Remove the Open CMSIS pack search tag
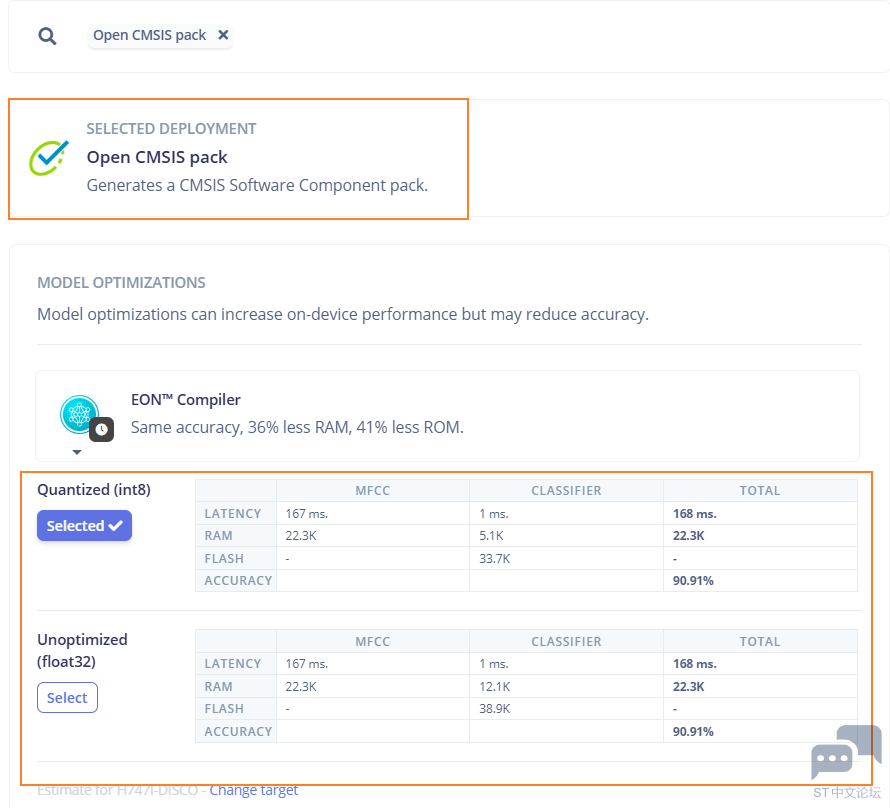This screenshot has height=808, width=890. [x=223, y=35]
